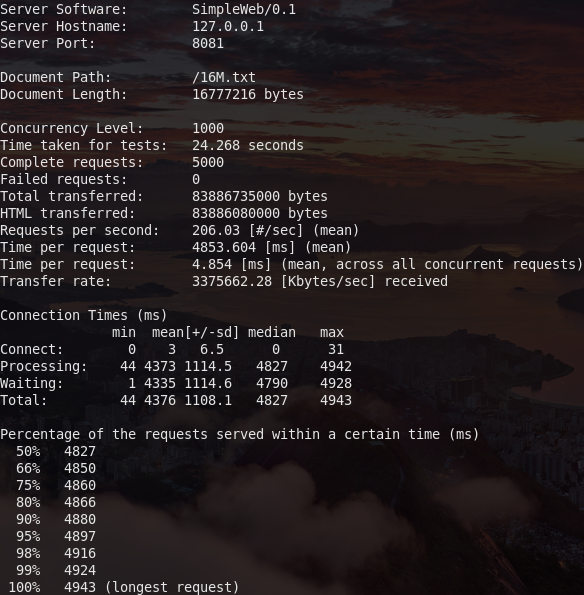This screenshot has height=595, width=584.
Task: Select the 90% percentile value 4880
Action: click(80, 519)
